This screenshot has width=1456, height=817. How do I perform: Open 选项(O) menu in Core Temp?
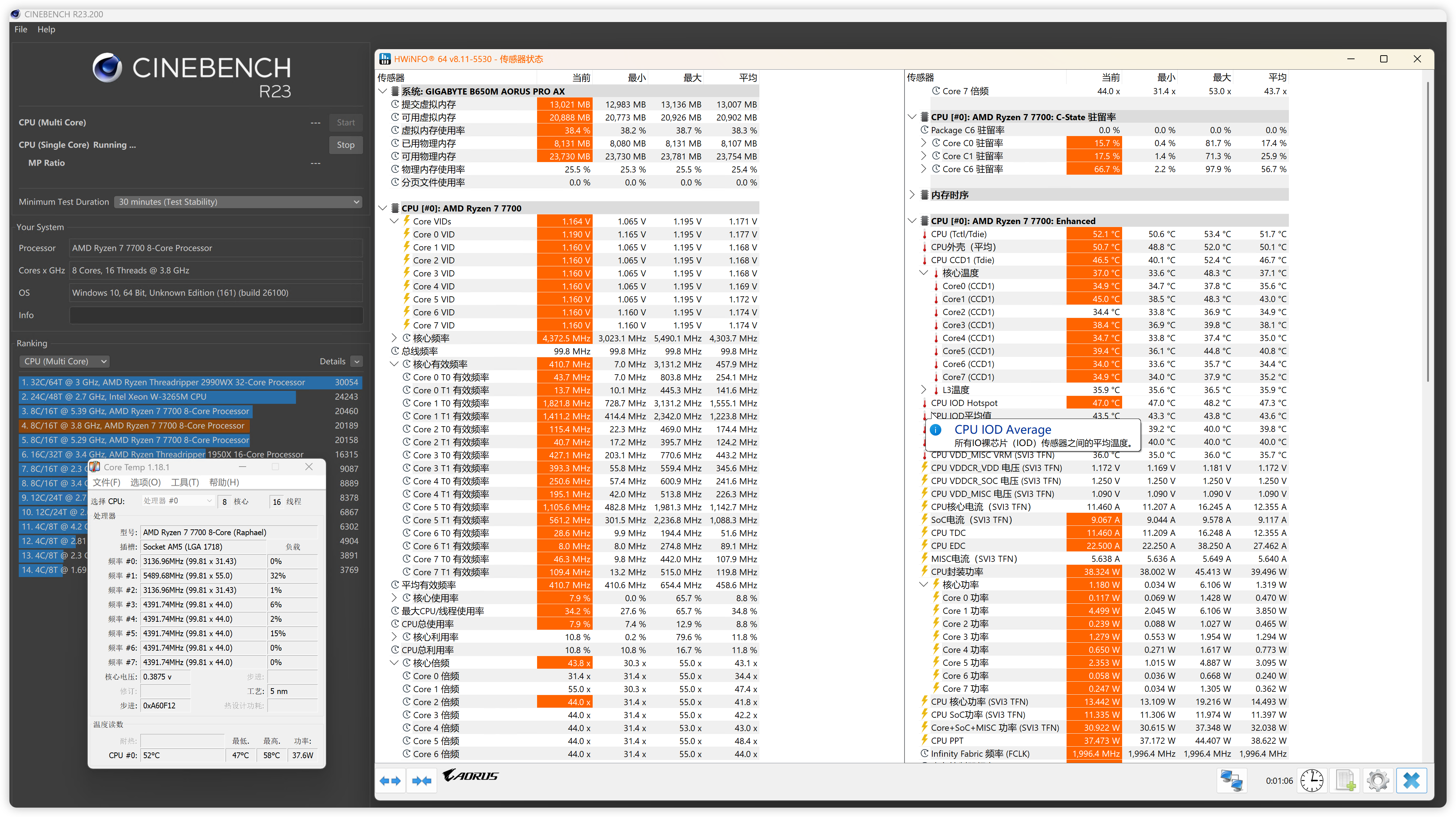point(145,482)
